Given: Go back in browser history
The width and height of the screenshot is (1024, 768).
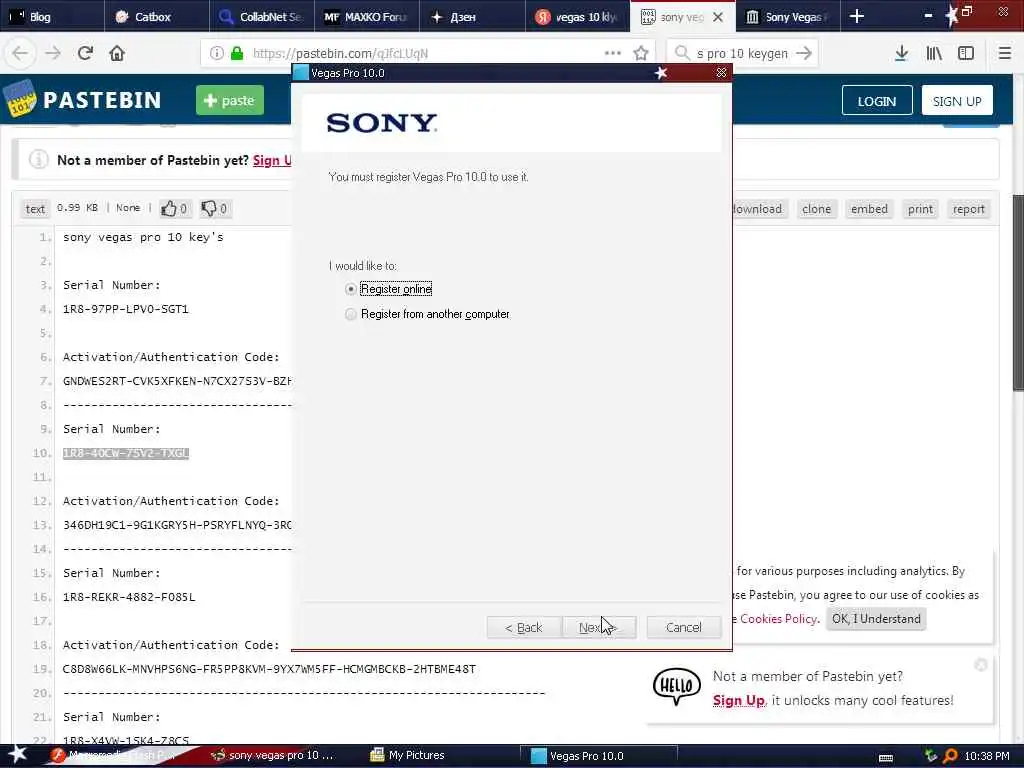Looking at the screenshot, I should click(20, 53).
